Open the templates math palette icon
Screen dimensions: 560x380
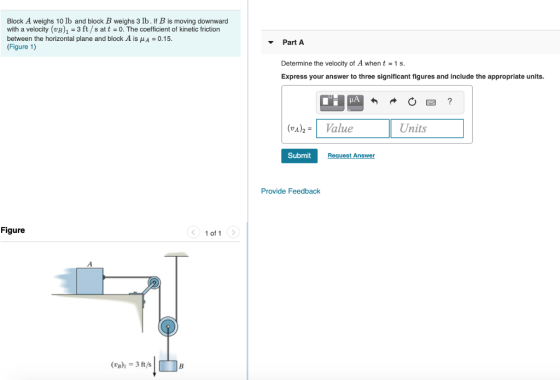pyautogui.click(x=332, y=102)
